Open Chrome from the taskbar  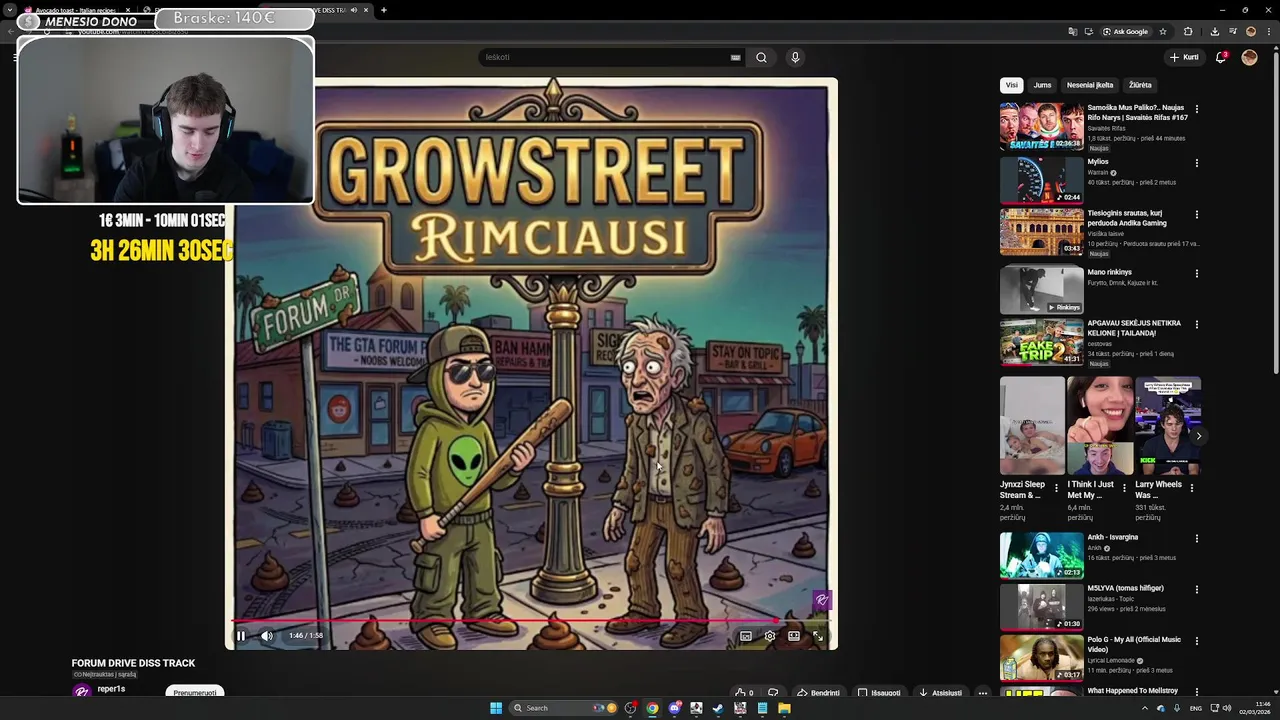(x=652, y=708)
